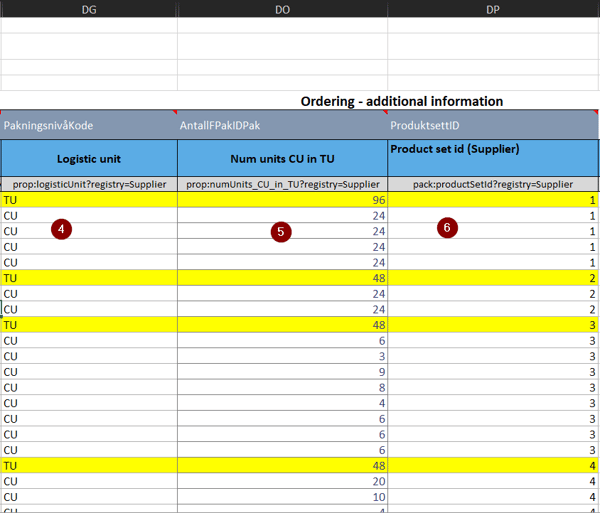Select the Num units 4 cell below 8

tap(282, 403)
